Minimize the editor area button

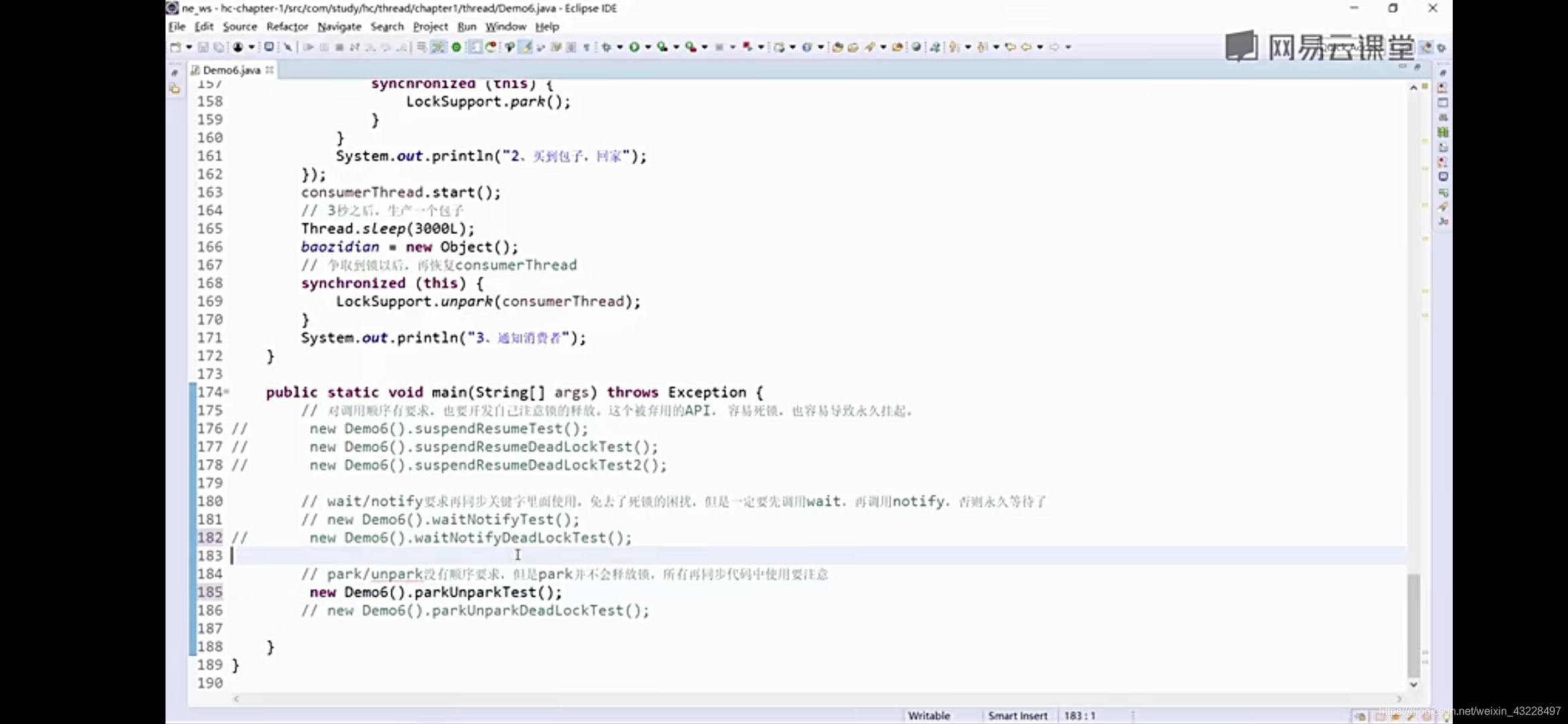(x=1402, y=67)
